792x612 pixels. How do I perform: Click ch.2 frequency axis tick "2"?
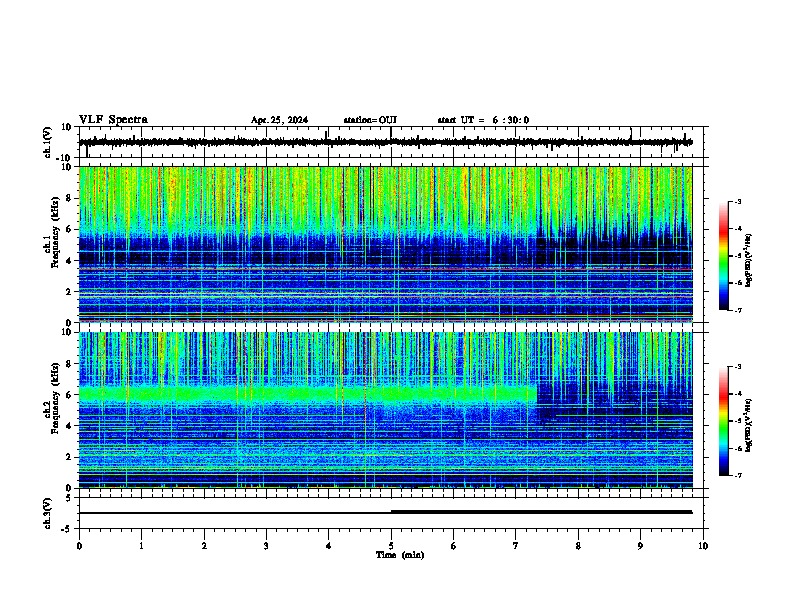(69, 457)
